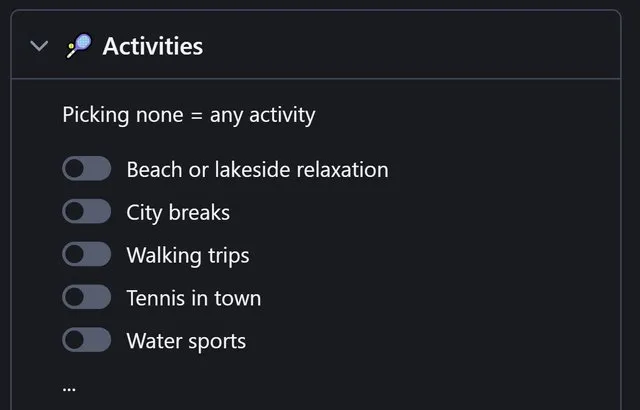
Task: Toggle the Walking trips switch on
Action: pyautogui.click(x=87, y=254)
